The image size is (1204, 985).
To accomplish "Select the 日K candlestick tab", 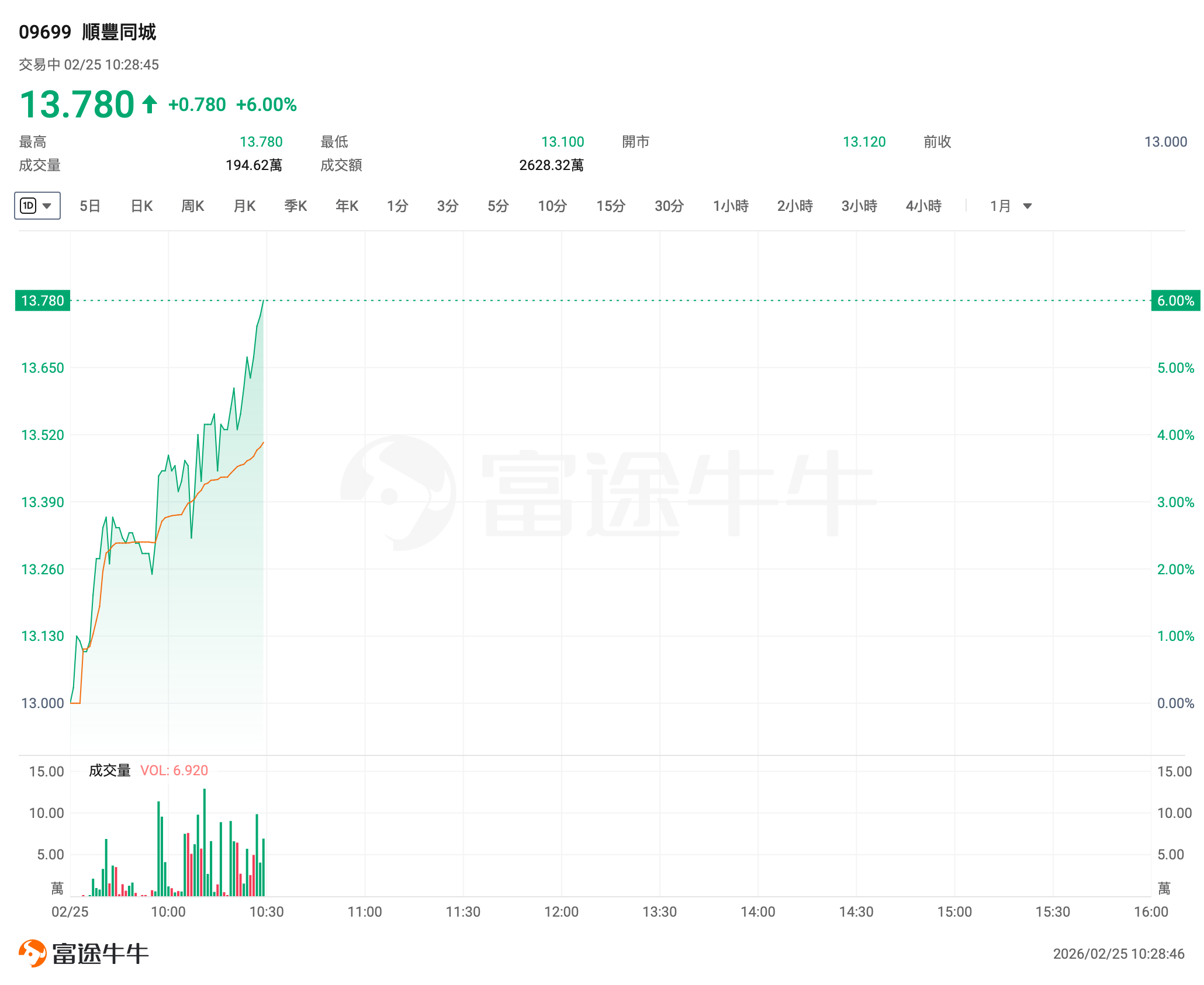I will pyautogui.click(x=141, y=206).
